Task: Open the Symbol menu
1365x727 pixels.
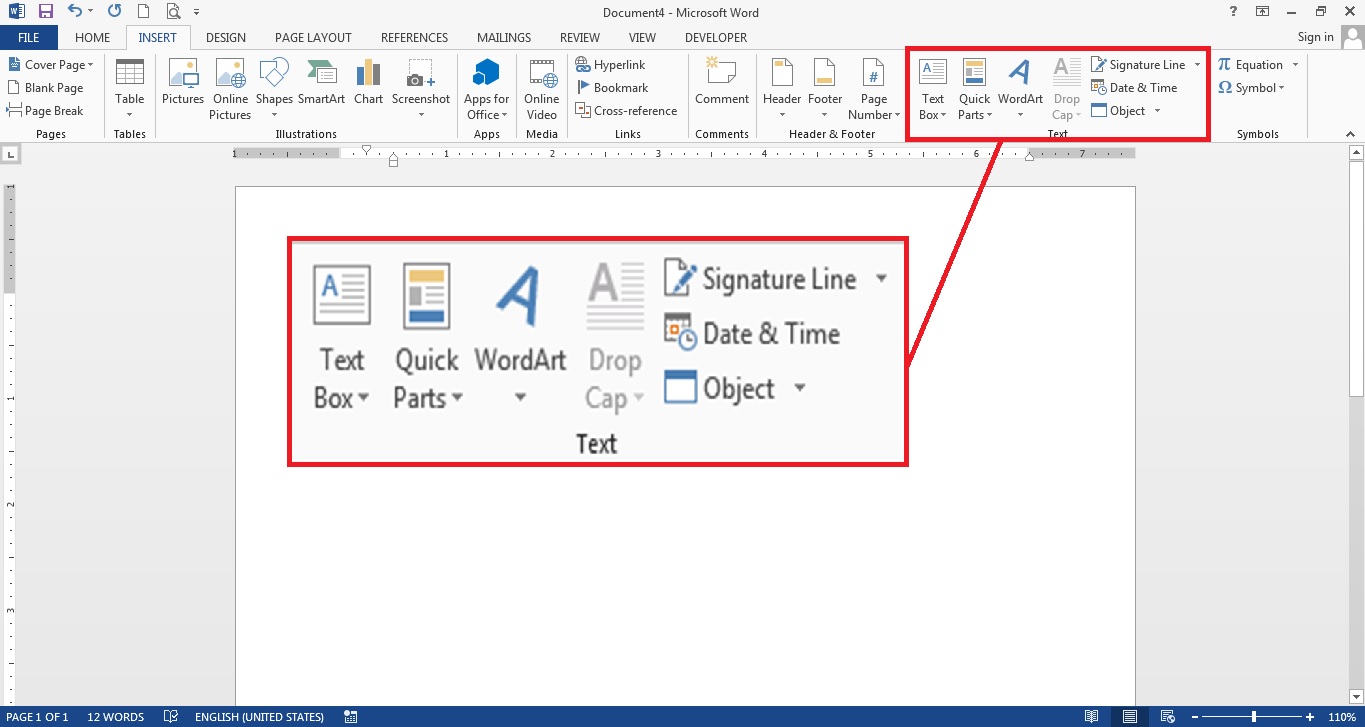Action: 1253,87
